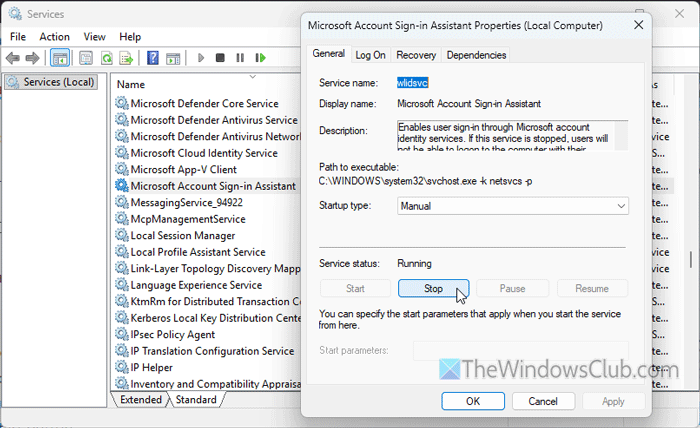Open the blue Help question-mark icon

click(x=153, y=58)
